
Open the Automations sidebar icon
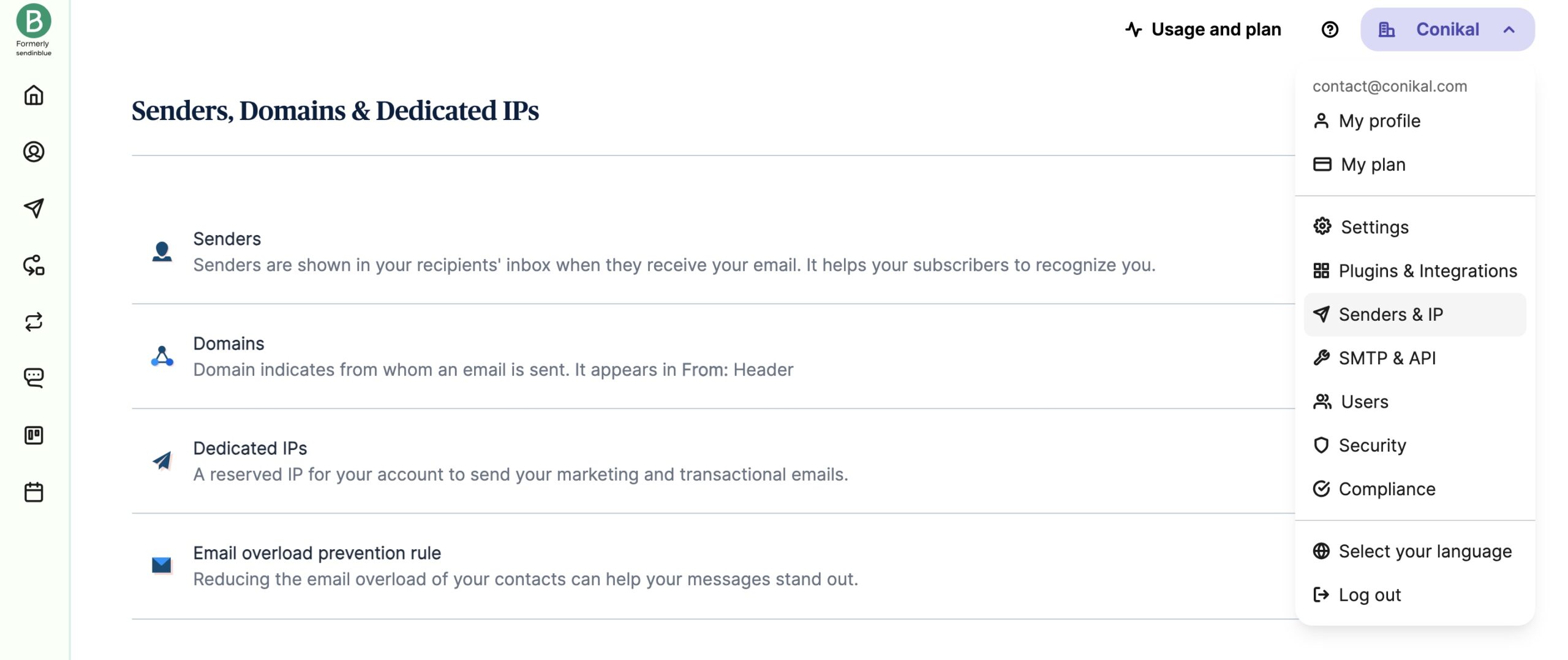point(34,265)
